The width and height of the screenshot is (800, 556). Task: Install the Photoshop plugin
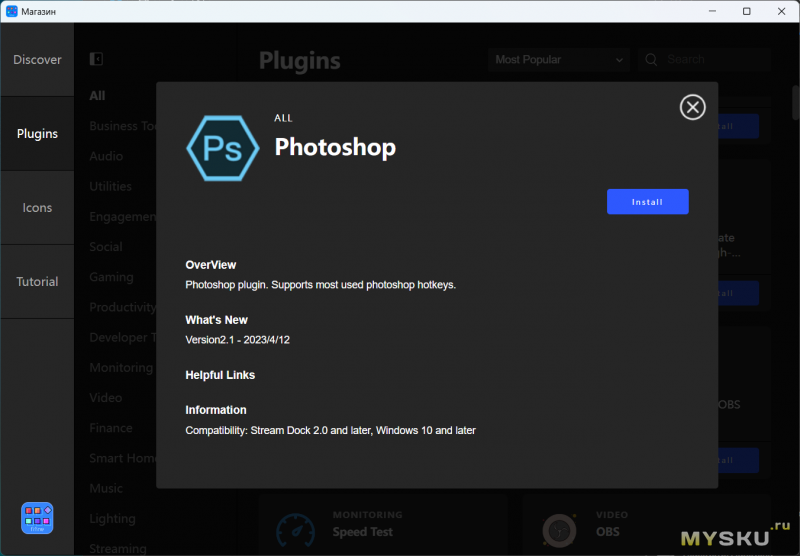(647, 202)
